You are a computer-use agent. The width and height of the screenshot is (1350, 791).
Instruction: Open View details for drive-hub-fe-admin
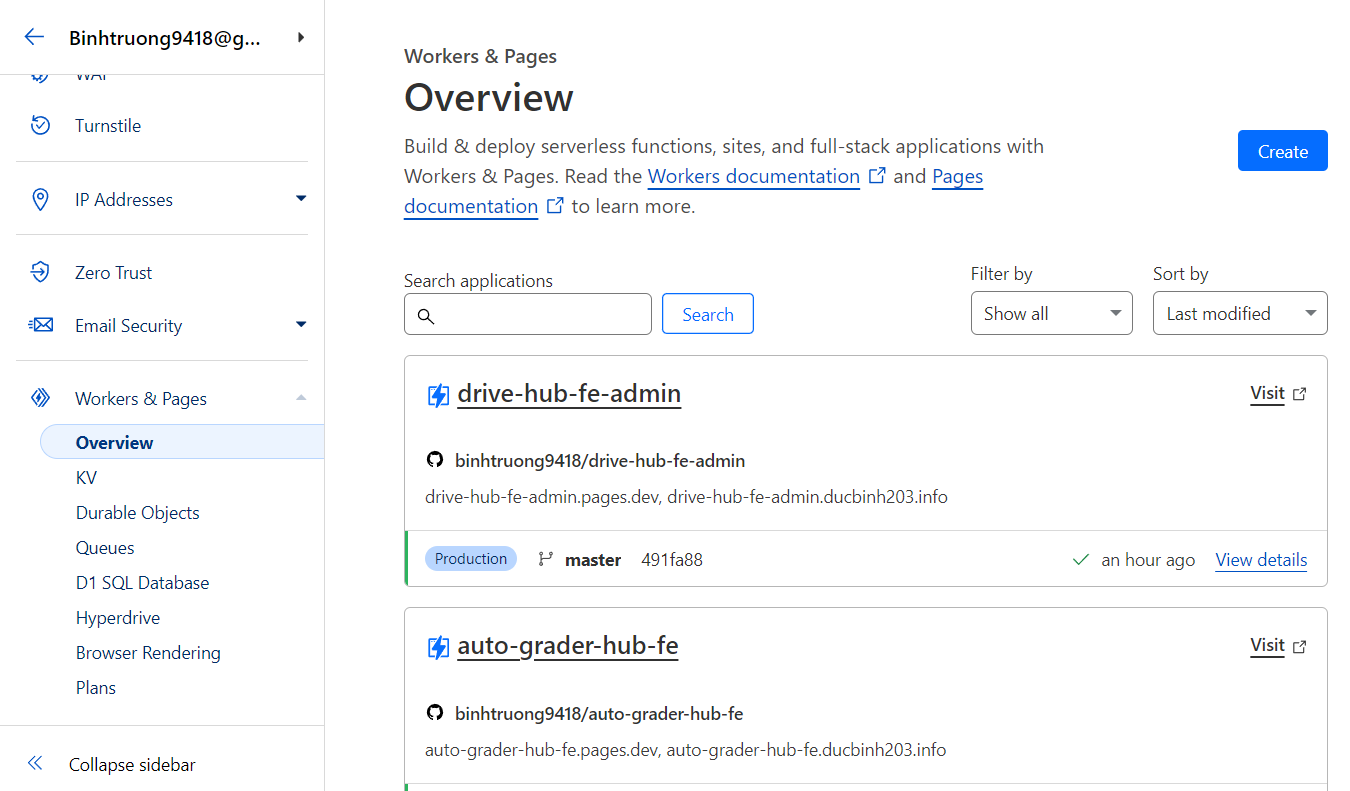click(1260, 560)
